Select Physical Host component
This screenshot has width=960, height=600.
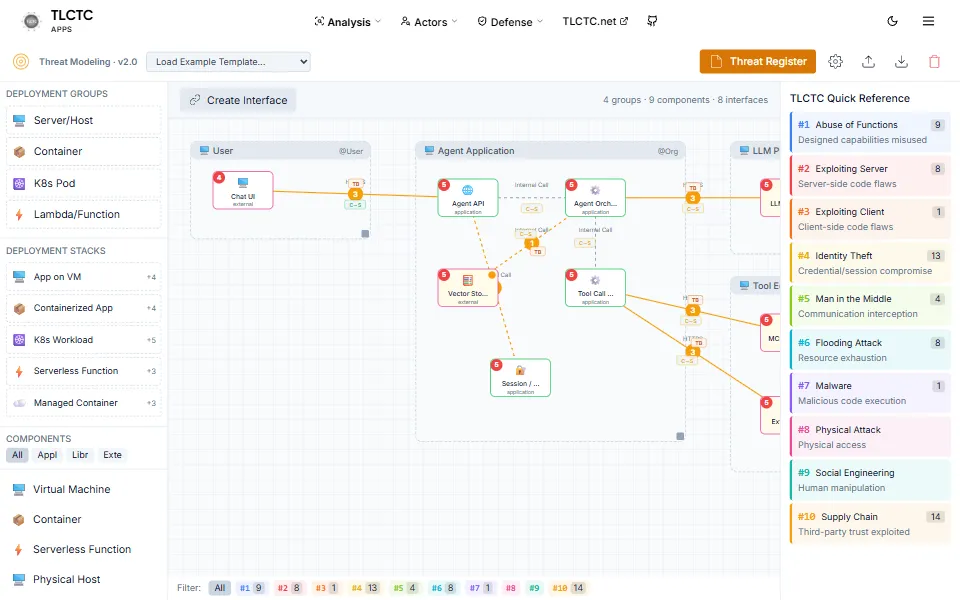pos(84,579)
